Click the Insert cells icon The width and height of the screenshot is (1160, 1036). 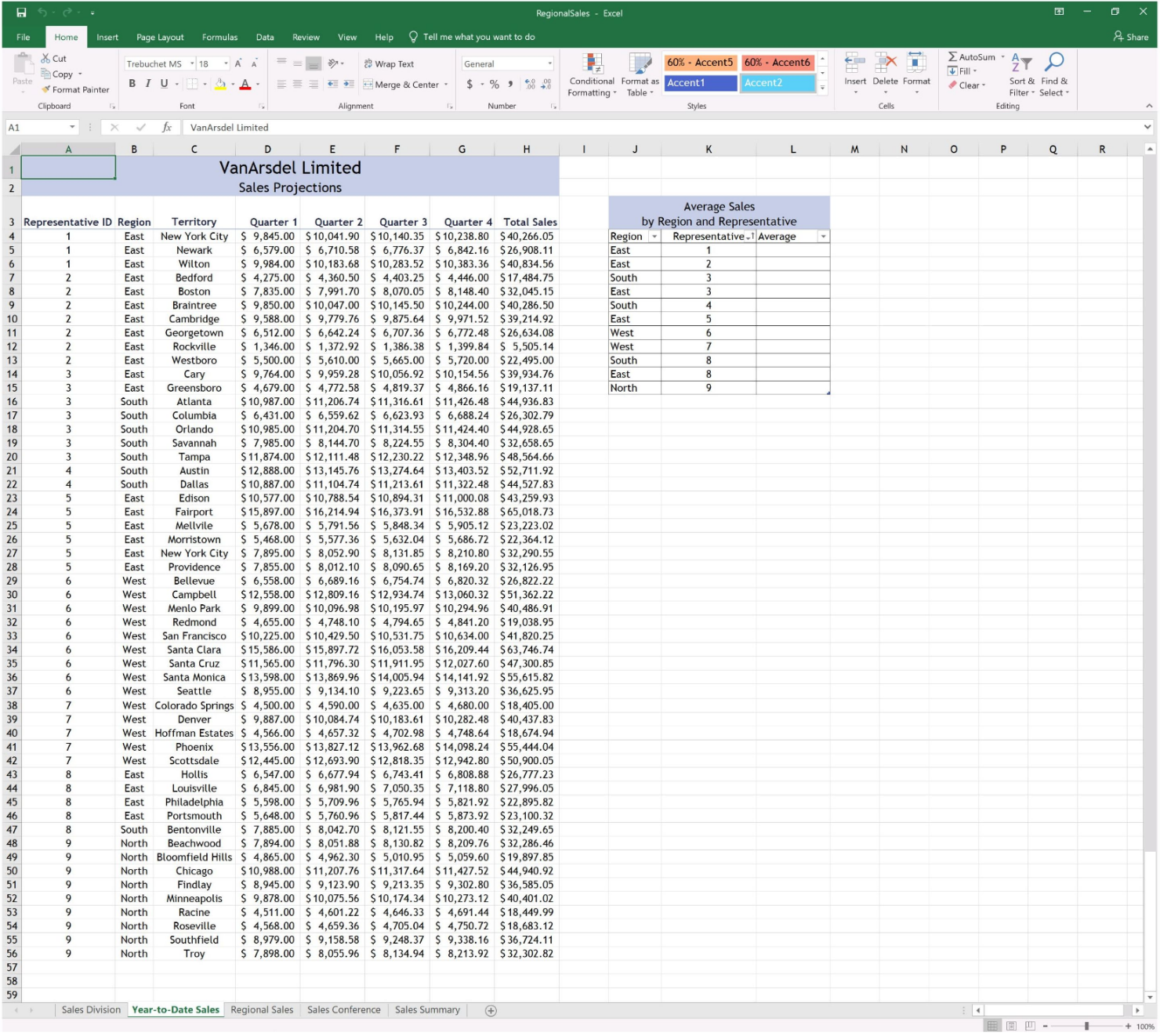point(855,63)
